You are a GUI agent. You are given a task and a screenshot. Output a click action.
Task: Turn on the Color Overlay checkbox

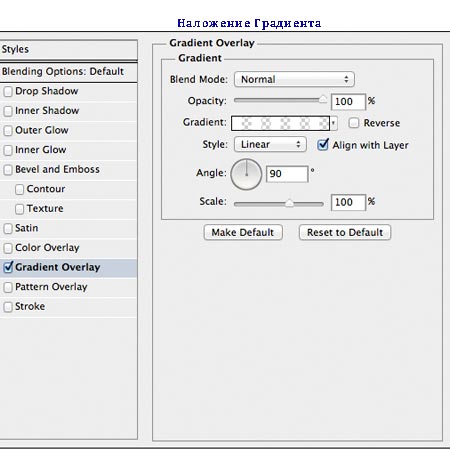click(8, 248)
